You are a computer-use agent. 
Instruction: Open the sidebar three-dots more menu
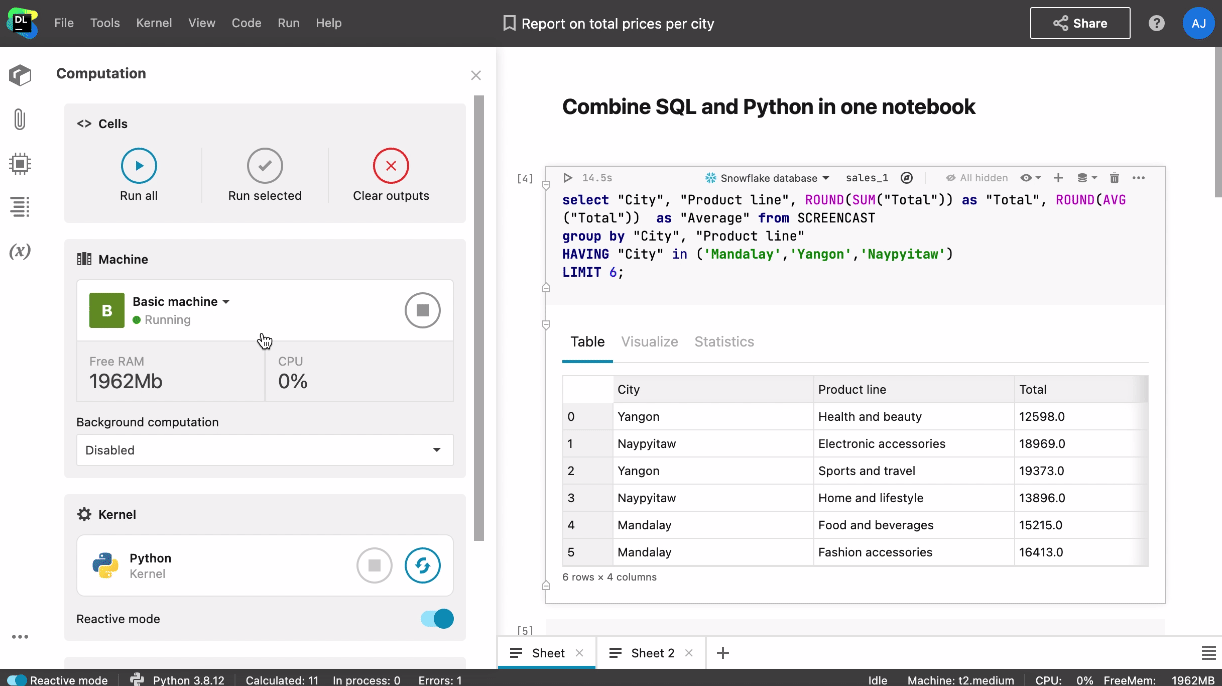pyautogui.click(x=20, y=637)
